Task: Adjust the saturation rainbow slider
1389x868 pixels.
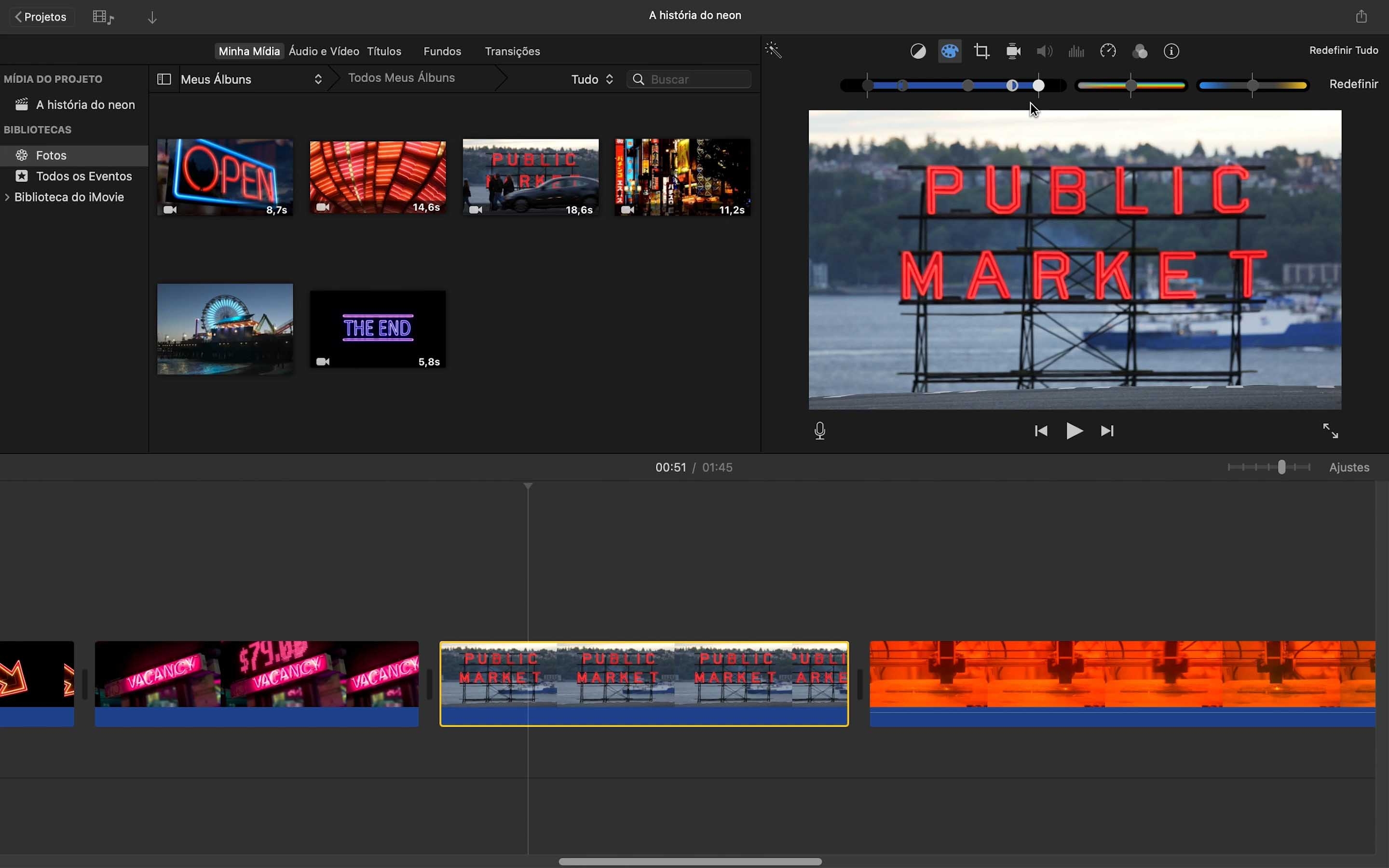Action: [1130, 85]
